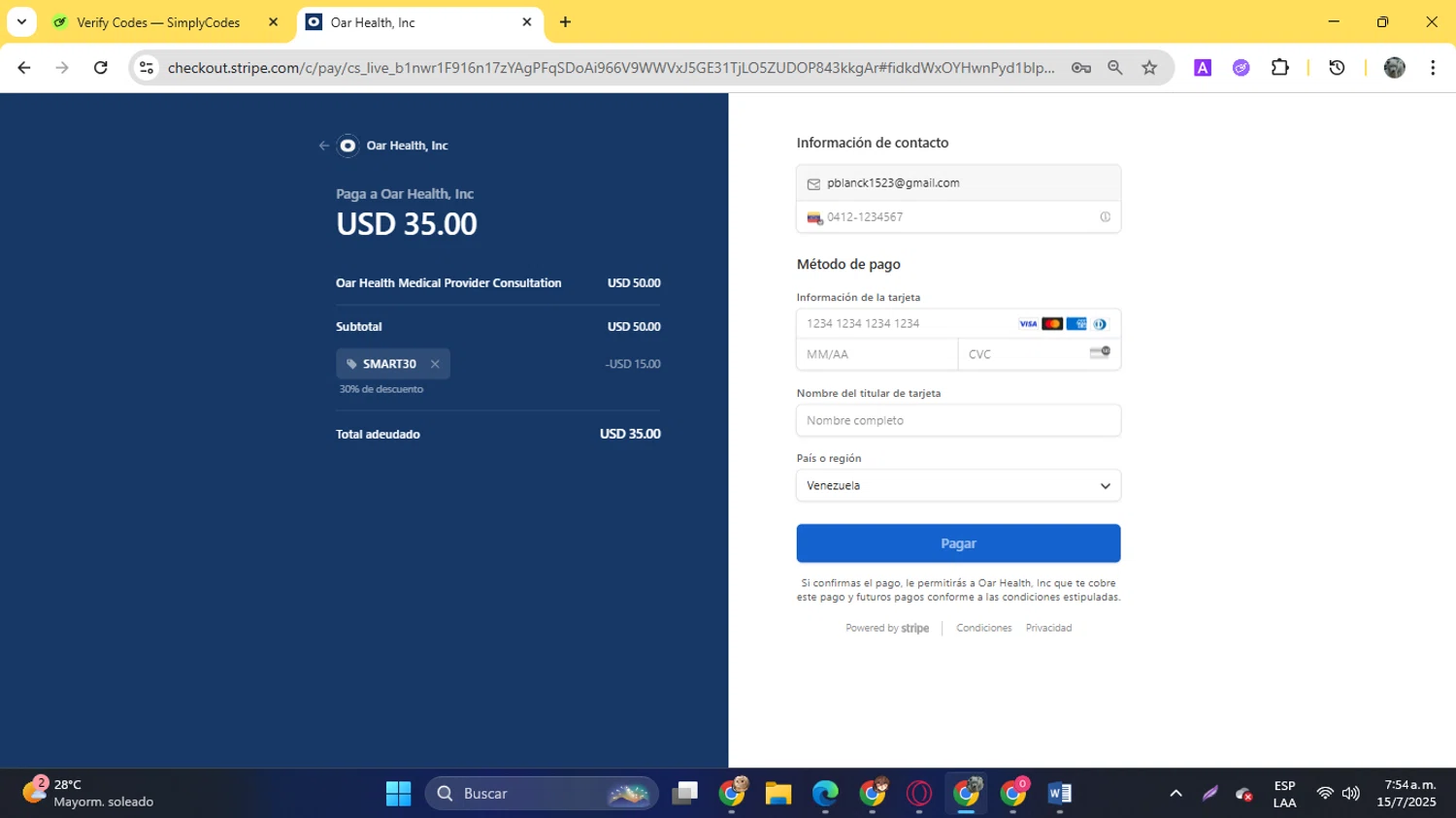The height and width of the screenshot is (818, 1456).
Task: Click the taskbar Buscar search box
Action: (542, 794)
